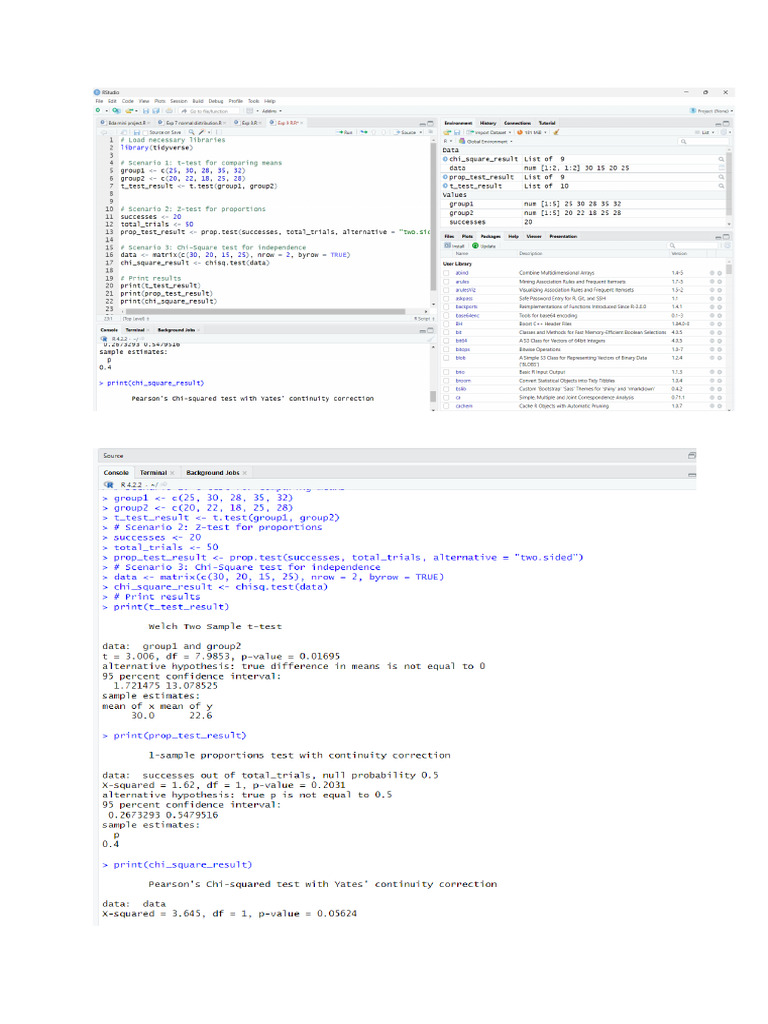This screenshot has width=768, height=1024.
Task: Select the Files tab in lower-right pane
Action: [449, 236]
